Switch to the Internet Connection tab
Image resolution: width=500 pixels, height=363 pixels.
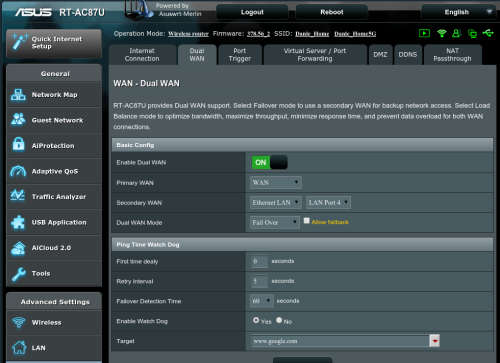[143, 55]
